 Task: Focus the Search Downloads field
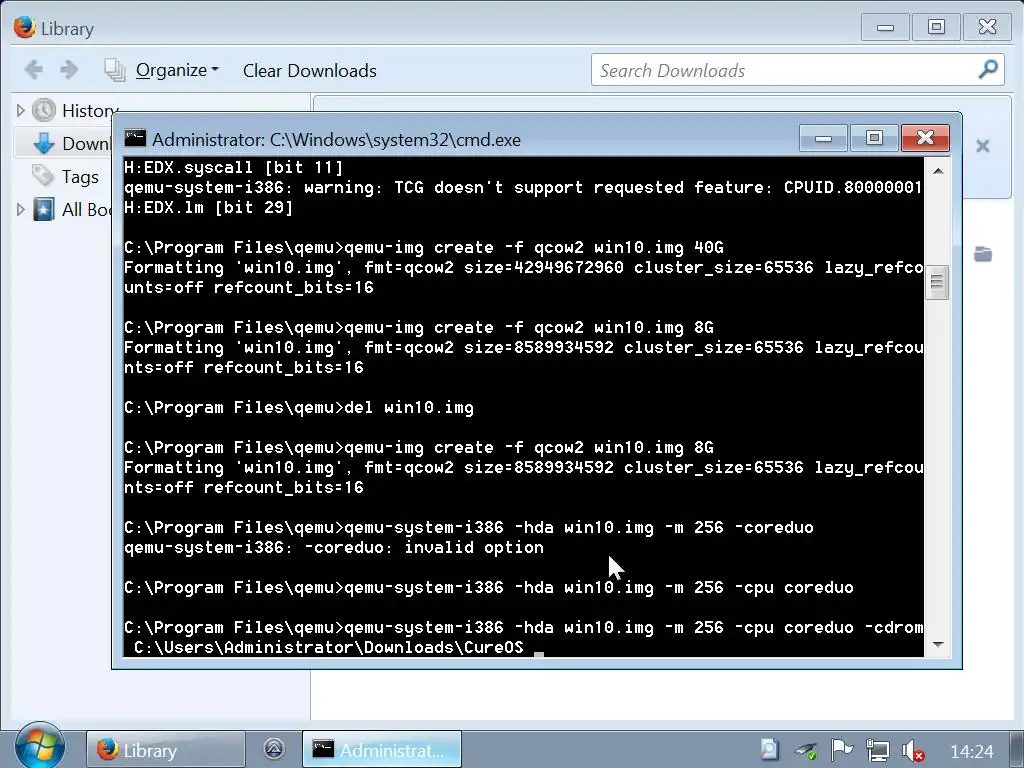pyautogui.click(x=797, y=70)
